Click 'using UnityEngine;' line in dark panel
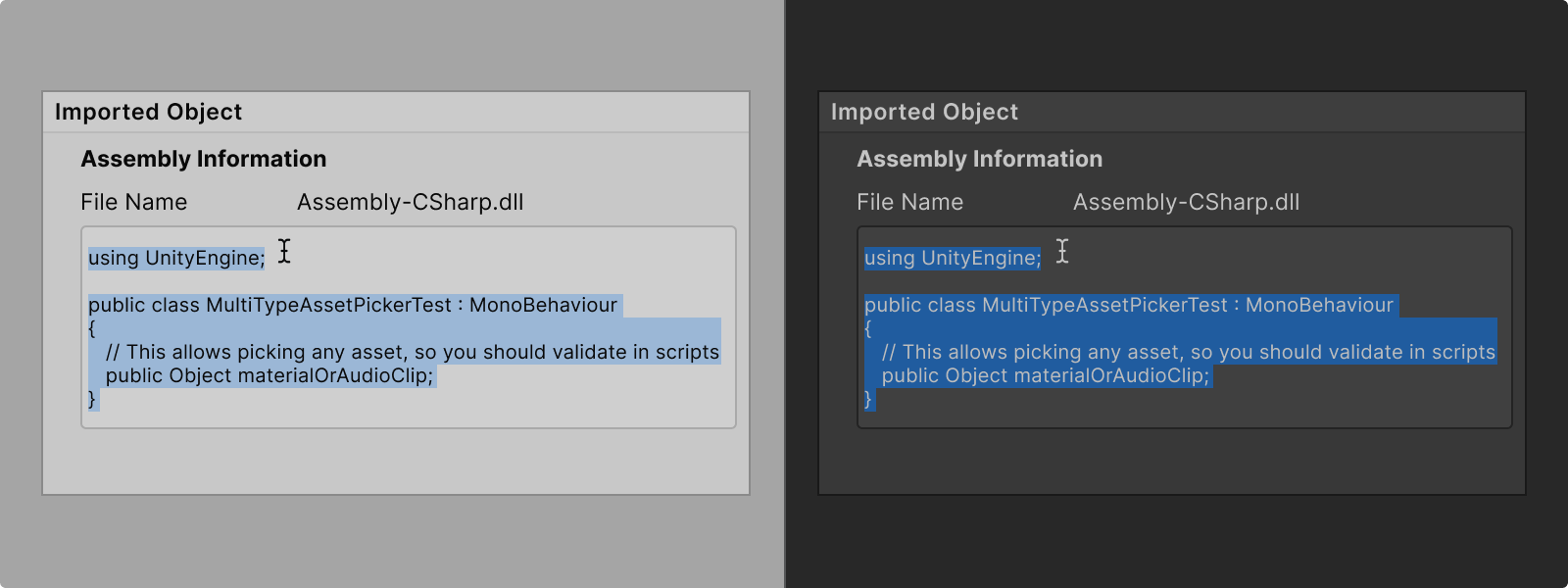Image resolution: width=1568 pixels, height=588 pixels. tap(953, 258)
